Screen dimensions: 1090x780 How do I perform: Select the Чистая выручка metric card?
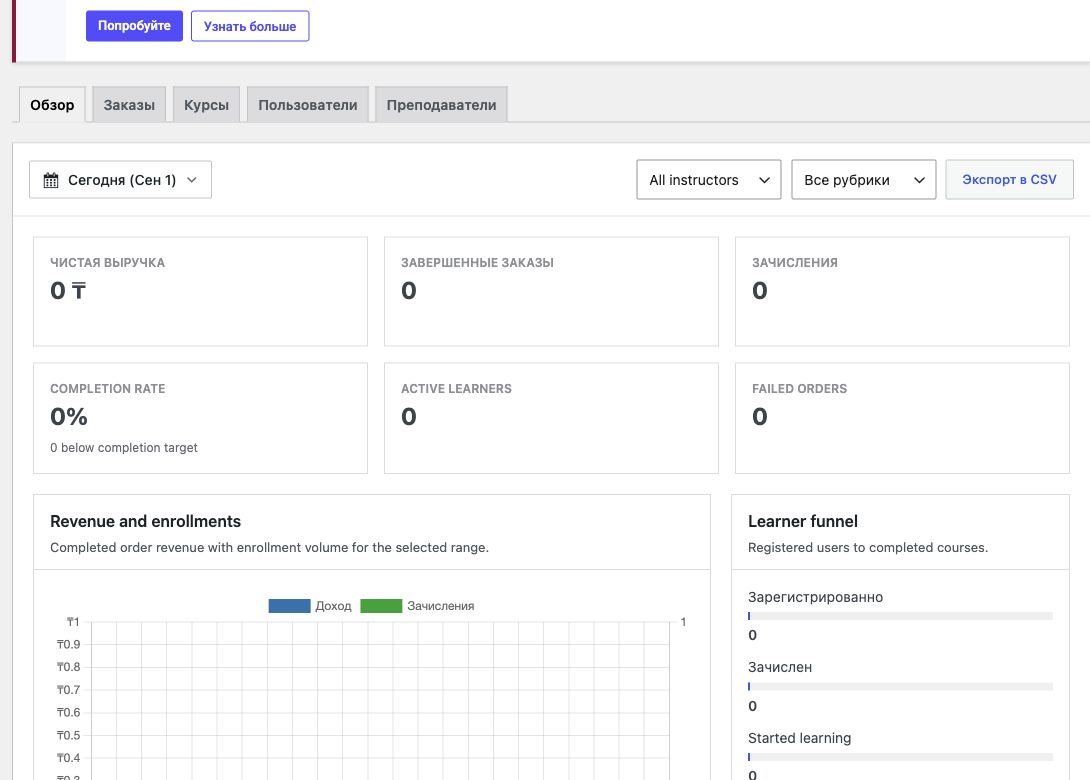point(200,291)
